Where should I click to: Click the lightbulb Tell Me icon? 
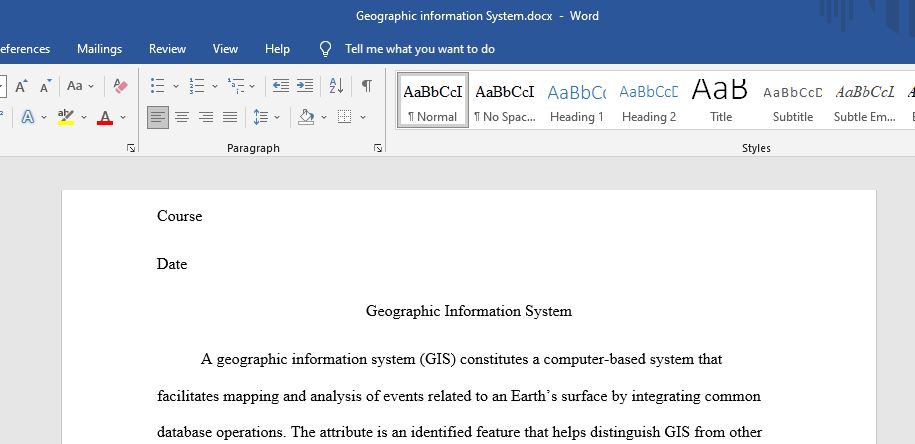coord(326,49)
